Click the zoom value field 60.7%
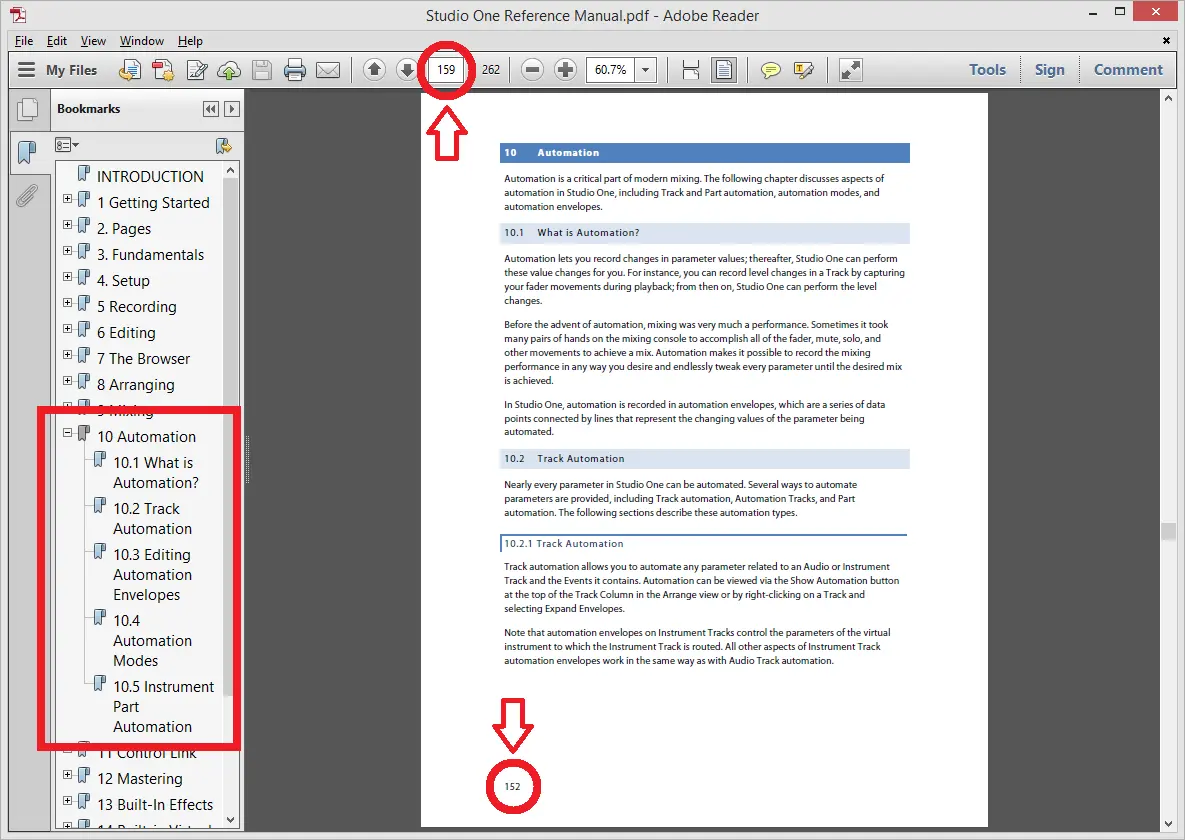 click(611, 70)
